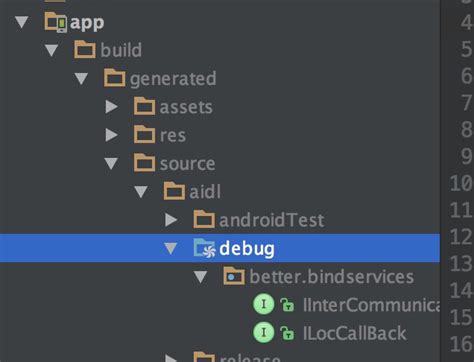Image resolution: width=474 pixels, height=362 pixels.
Task: Select the aidl folder
Action: pyautogui.click(x=205, y=192)
